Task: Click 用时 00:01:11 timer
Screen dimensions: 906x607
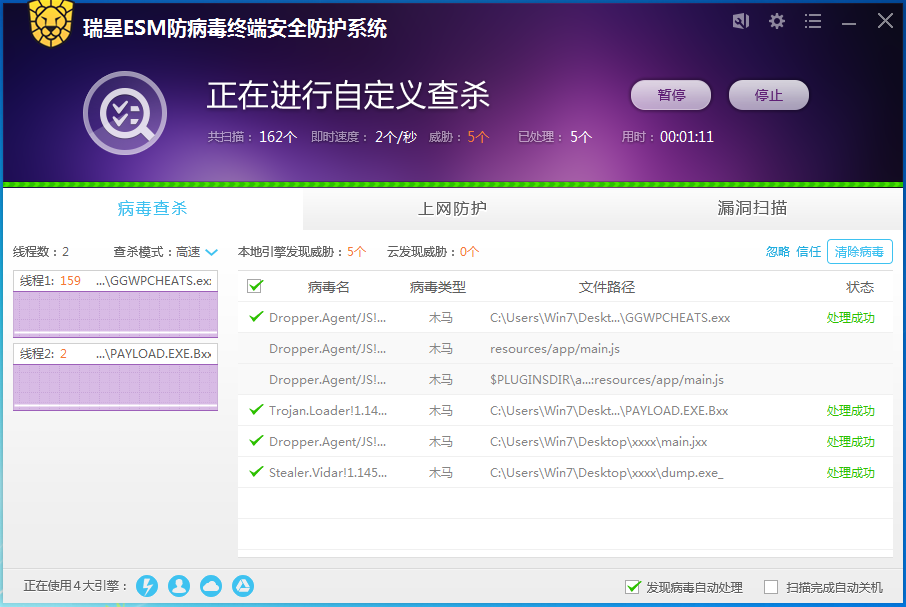Action: [x=667, y=137]
